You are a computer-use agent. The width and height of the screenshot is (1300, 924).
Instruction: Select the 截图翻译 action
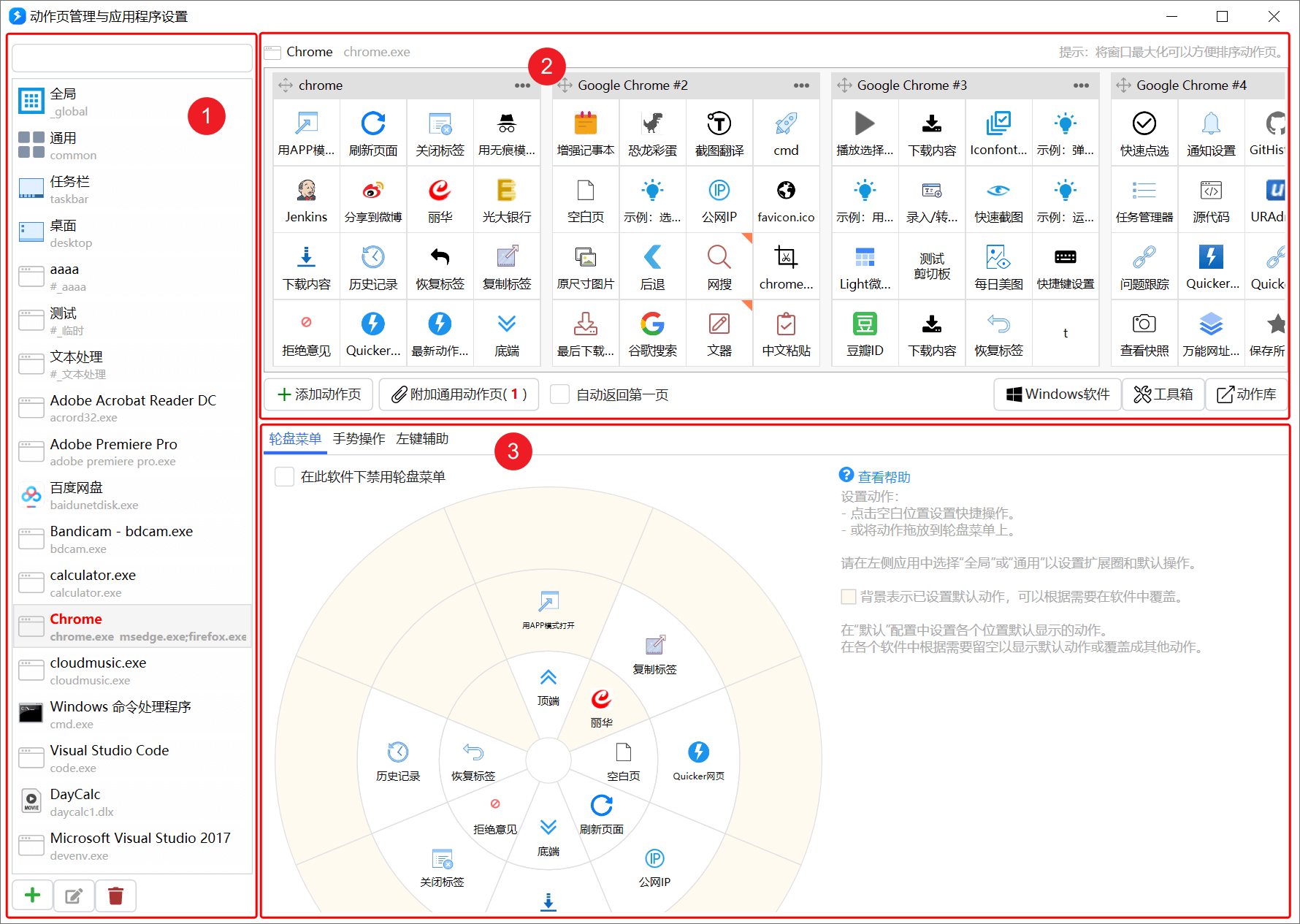pos(719,133)
